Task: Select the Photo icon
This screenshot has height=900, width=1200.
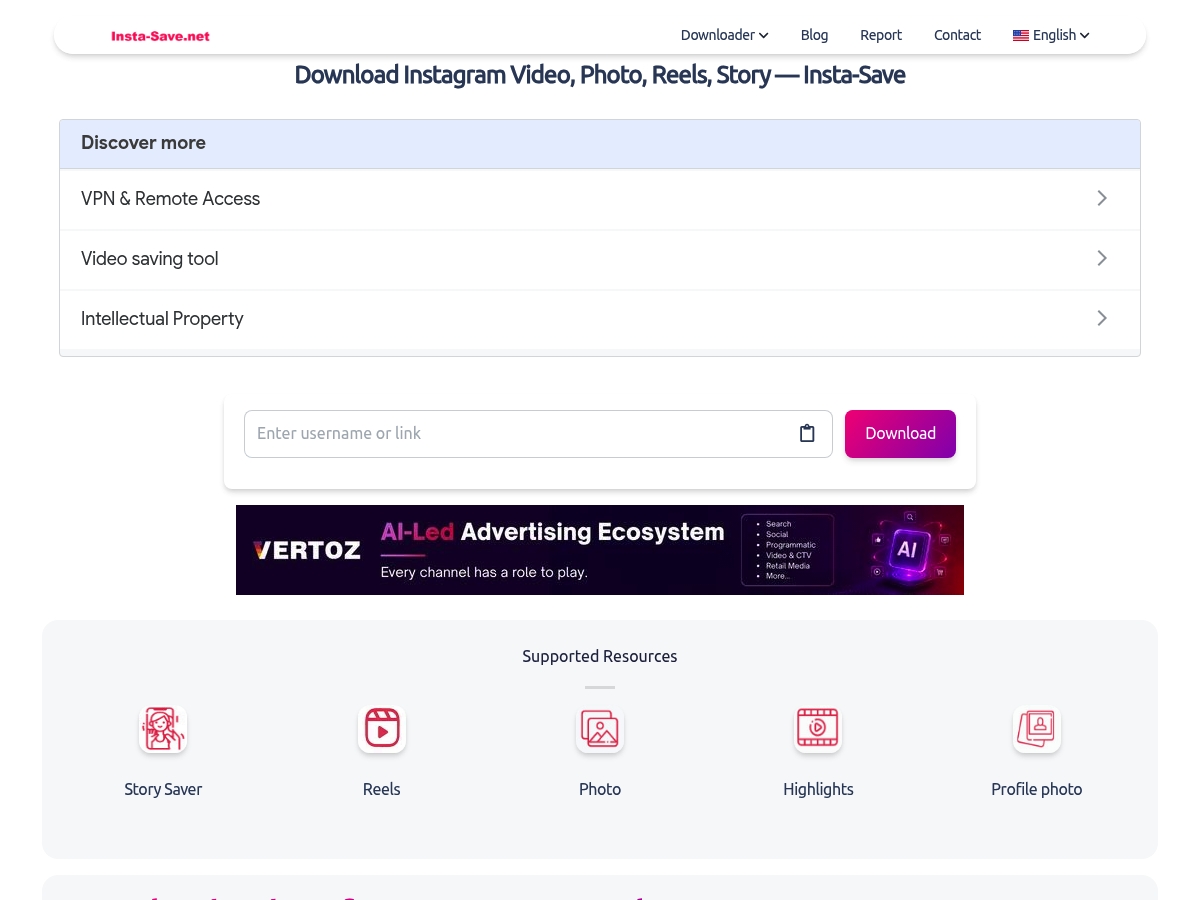Action: [600, 729]
